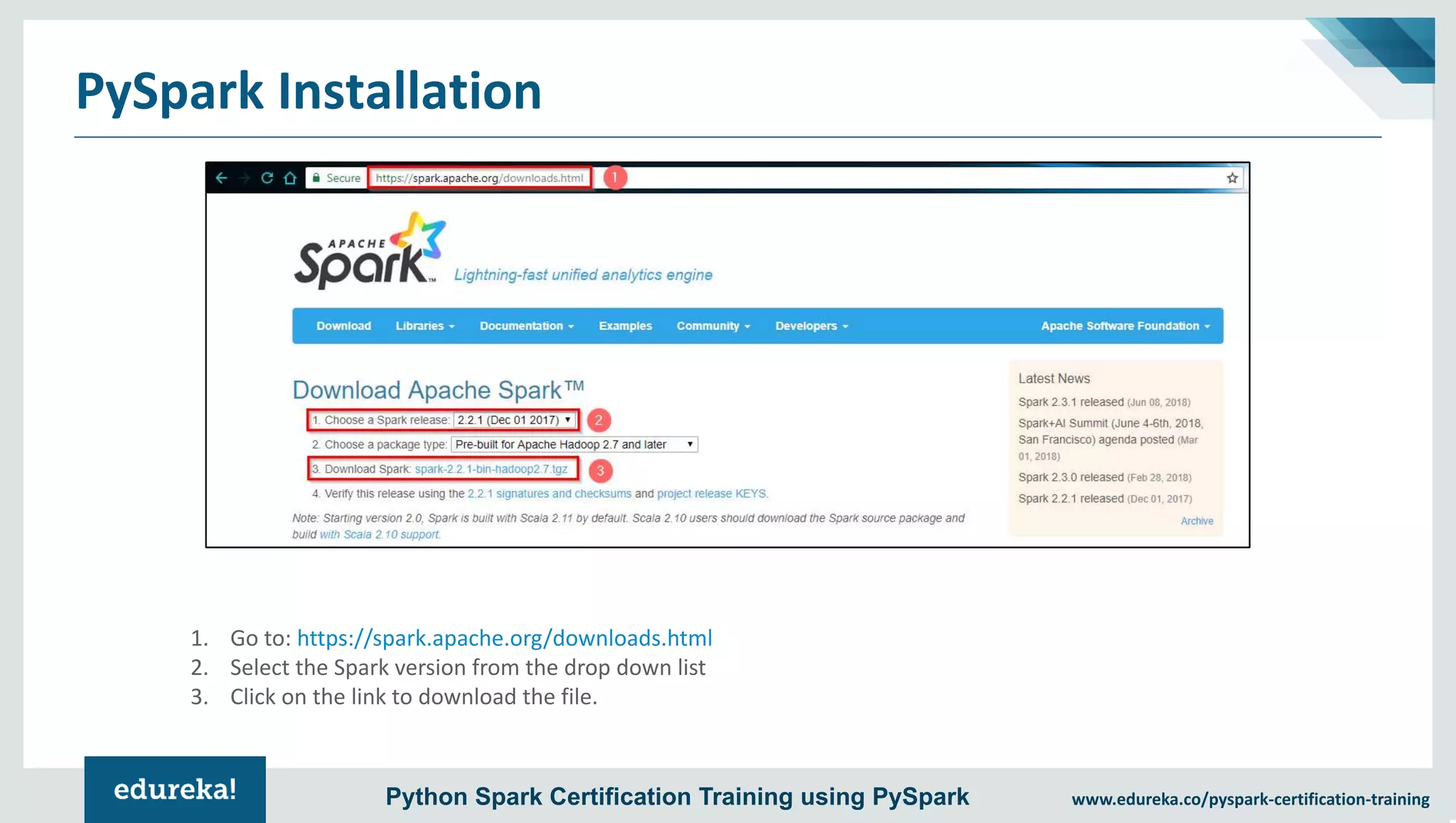This screenshot has width=1456, height=823.
Task: Bookmark page with the star icon
Action: (1232, 178)
